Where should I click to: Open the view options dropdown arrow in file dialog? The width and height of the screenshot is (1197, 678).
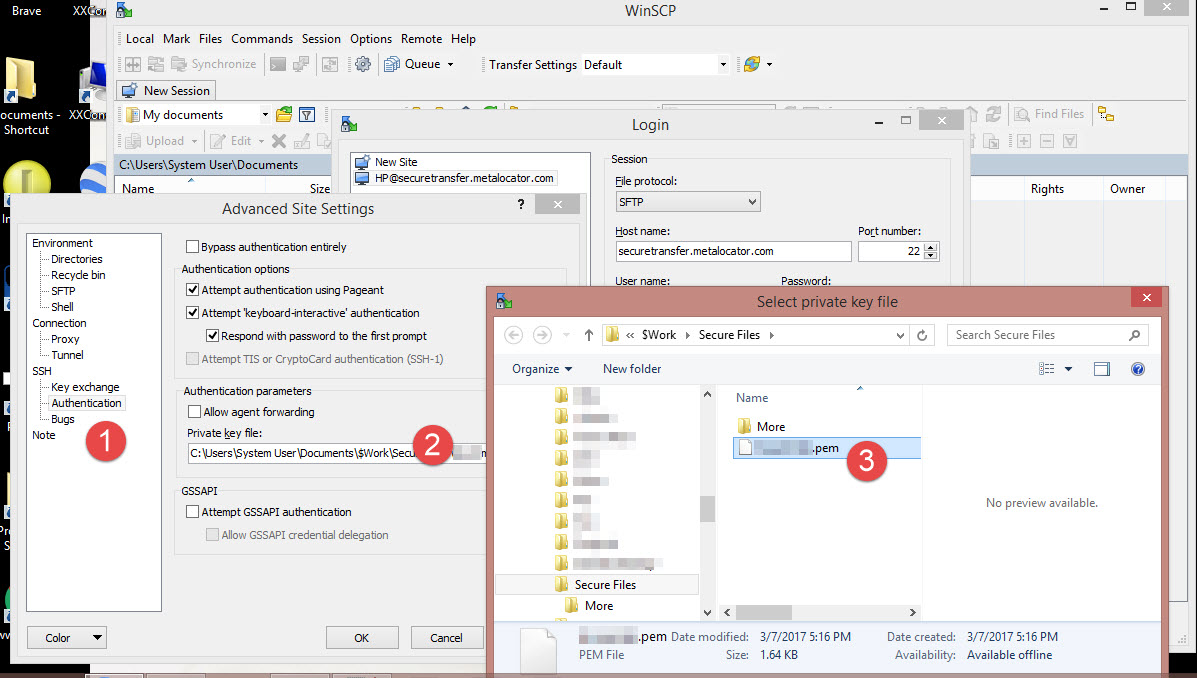coord(1068,369)
